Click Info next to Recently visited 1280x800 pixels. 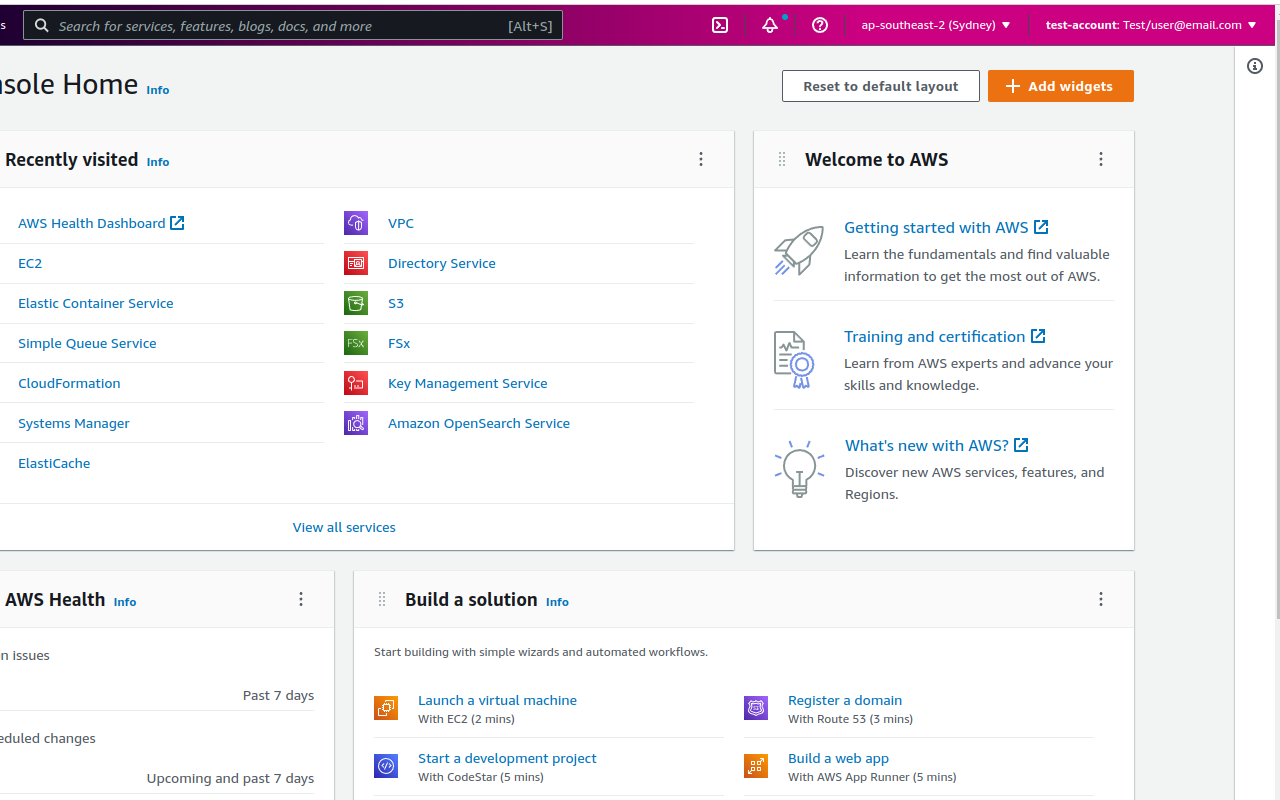tap(158, 162)
